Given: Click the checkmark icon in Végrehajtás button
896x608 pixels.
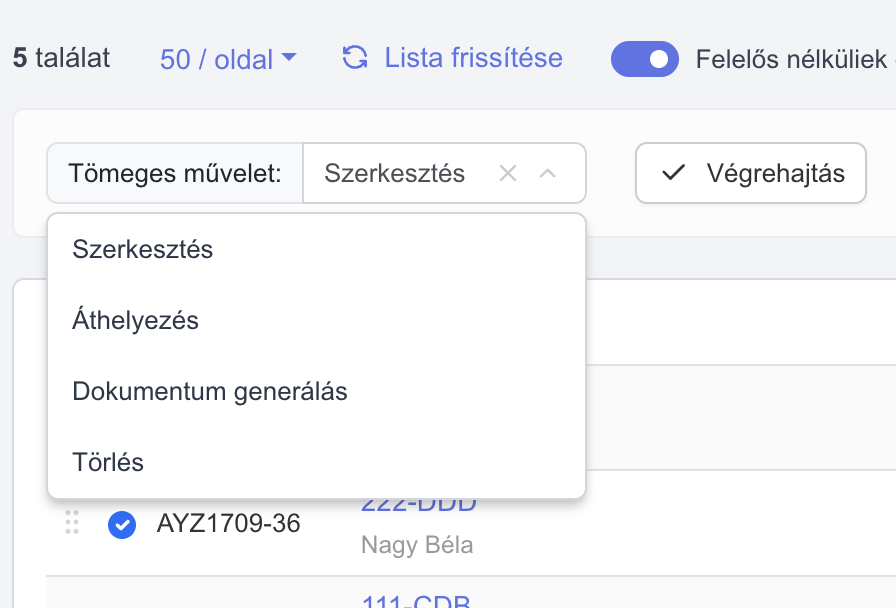Looking at the screenshot, I should [673, 173].
